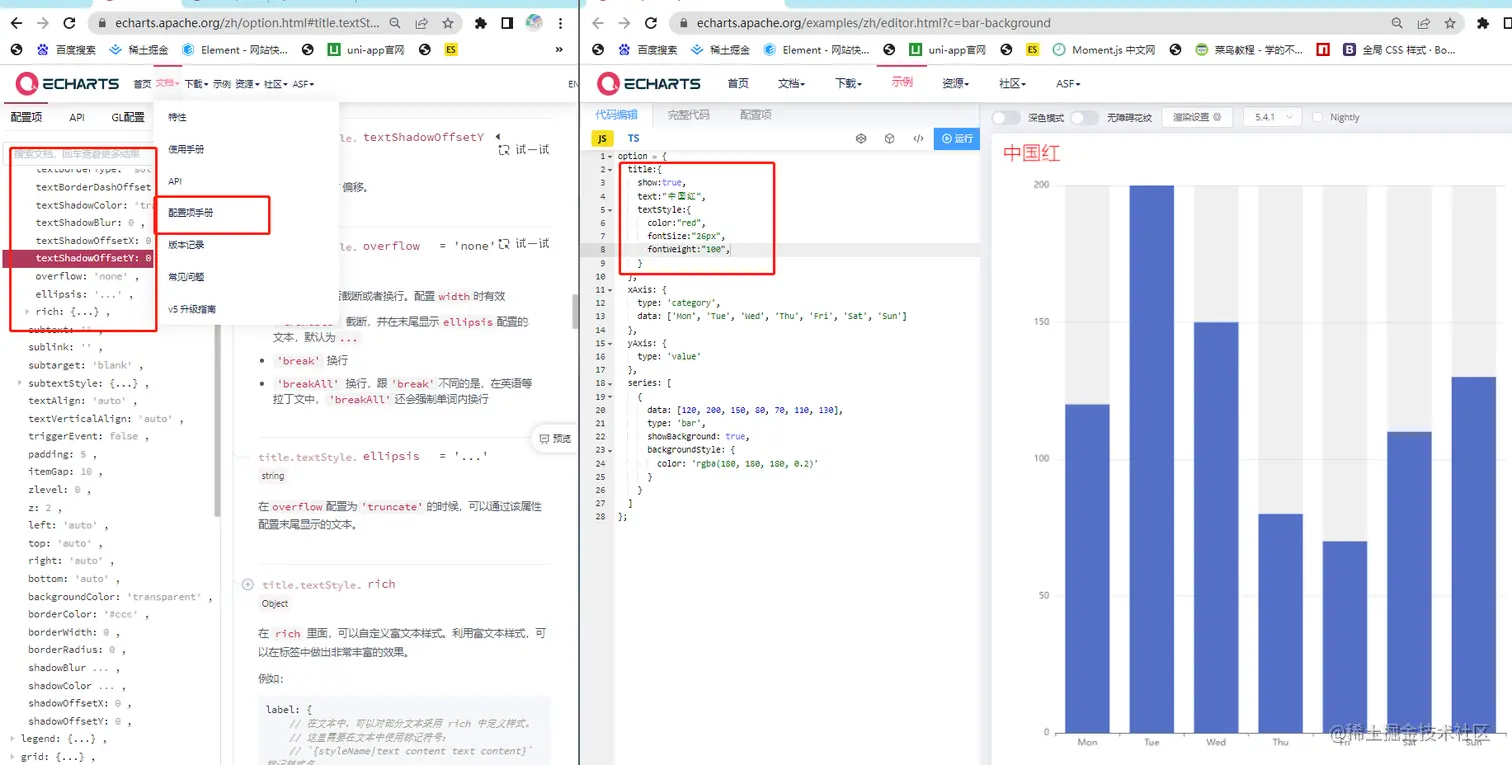Click the 预览 preview button

(x=556, y=438)
